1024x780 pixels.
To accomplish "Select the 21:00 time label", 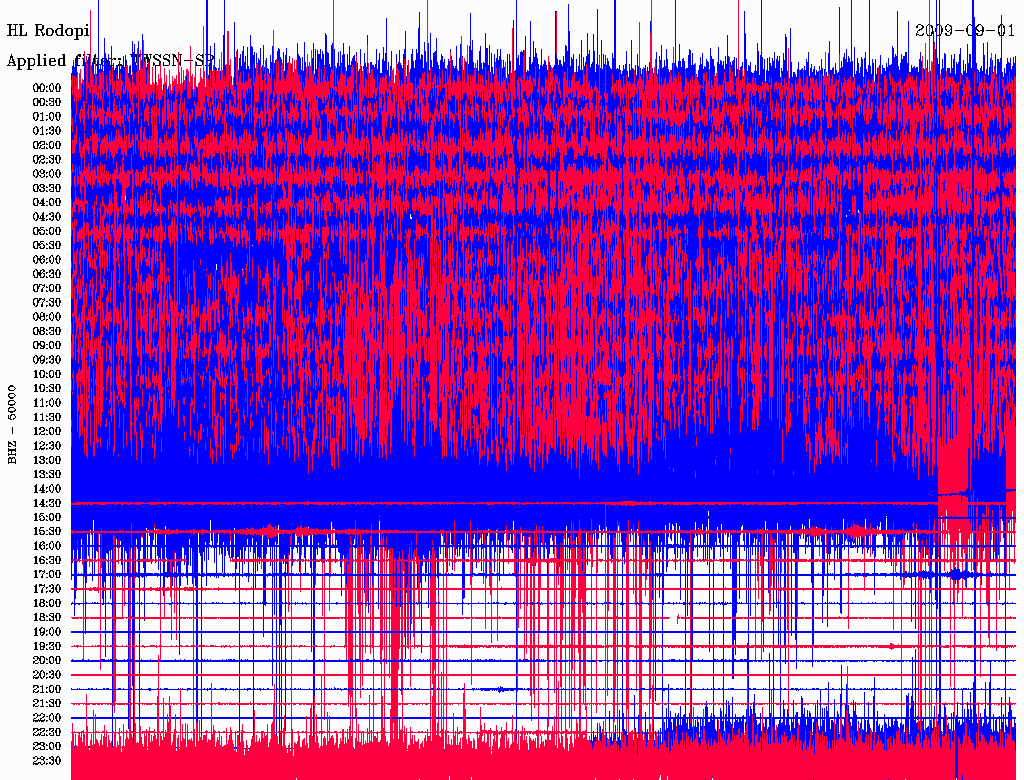I will [47, 690].
